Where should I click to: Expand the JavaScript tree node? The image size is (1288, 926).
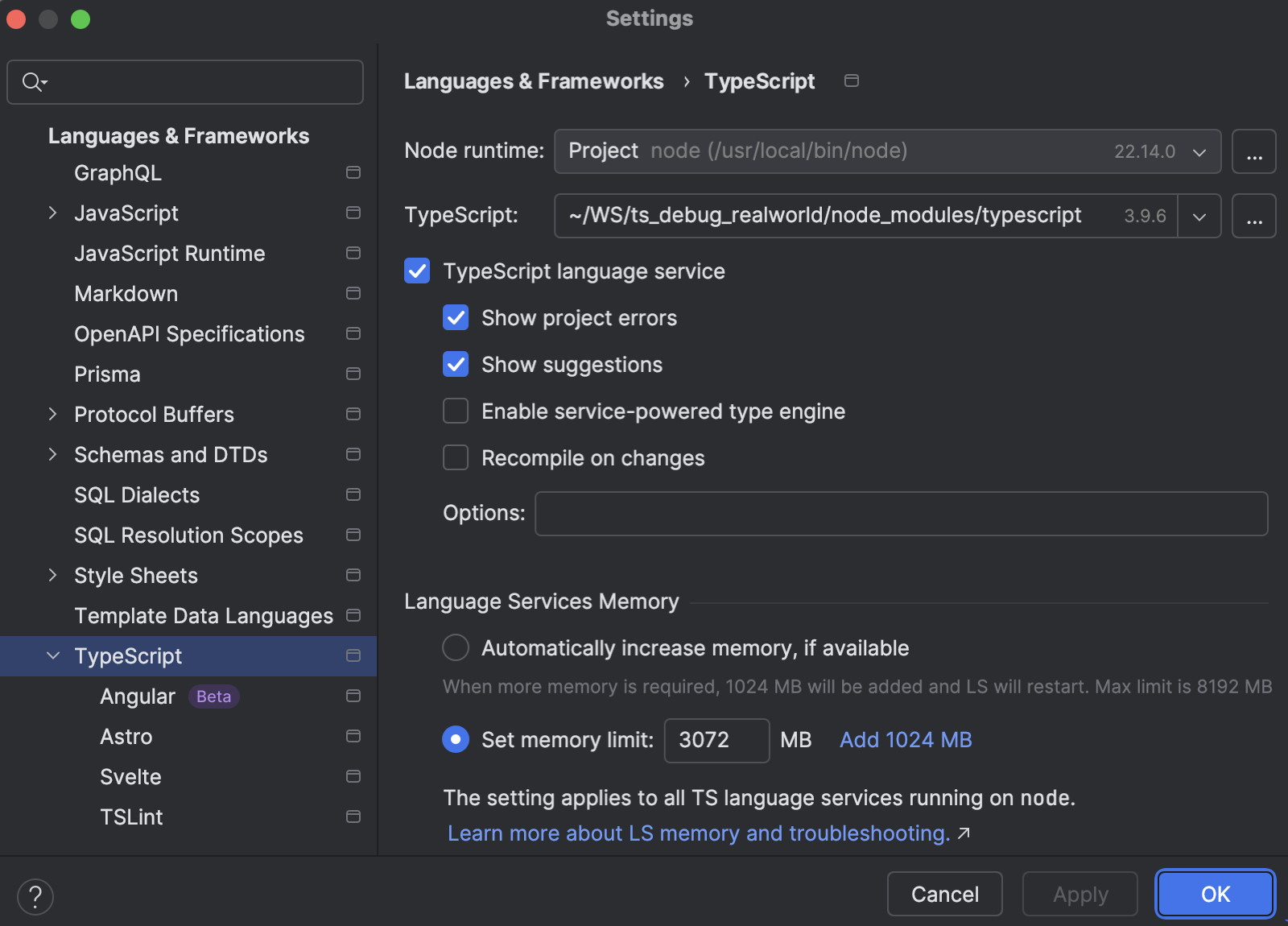pos(53,213)
